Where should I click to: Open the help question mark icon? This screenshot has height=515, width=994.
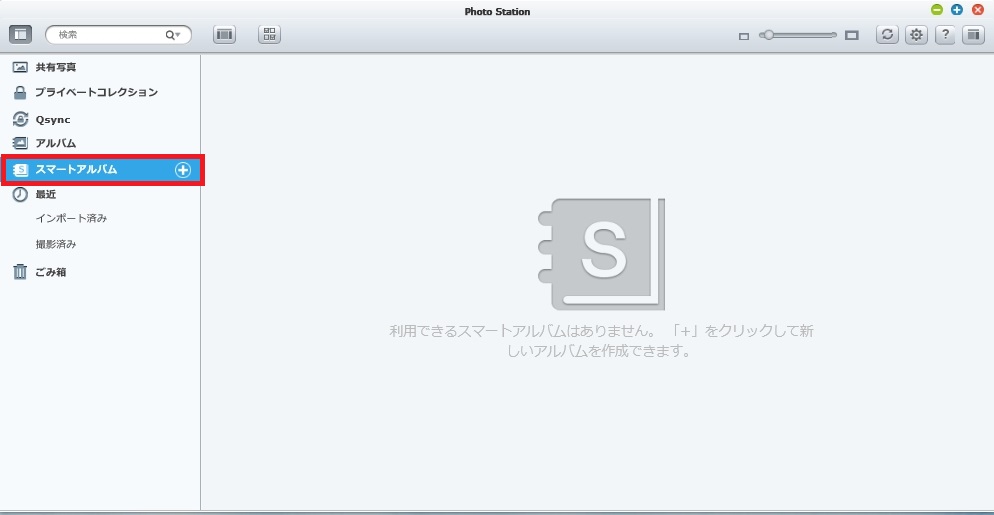(945, 35)
